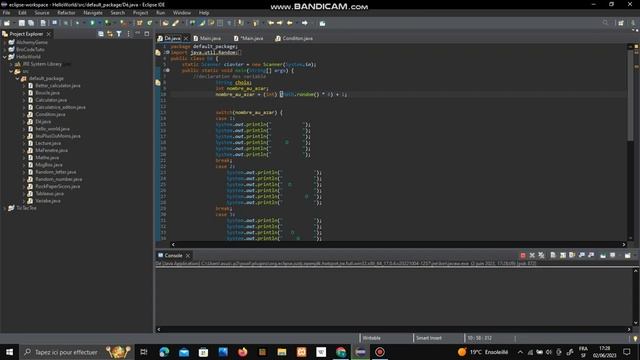
Task: Open the File menu
Action: pyautogui.click(x=6, y=13)
